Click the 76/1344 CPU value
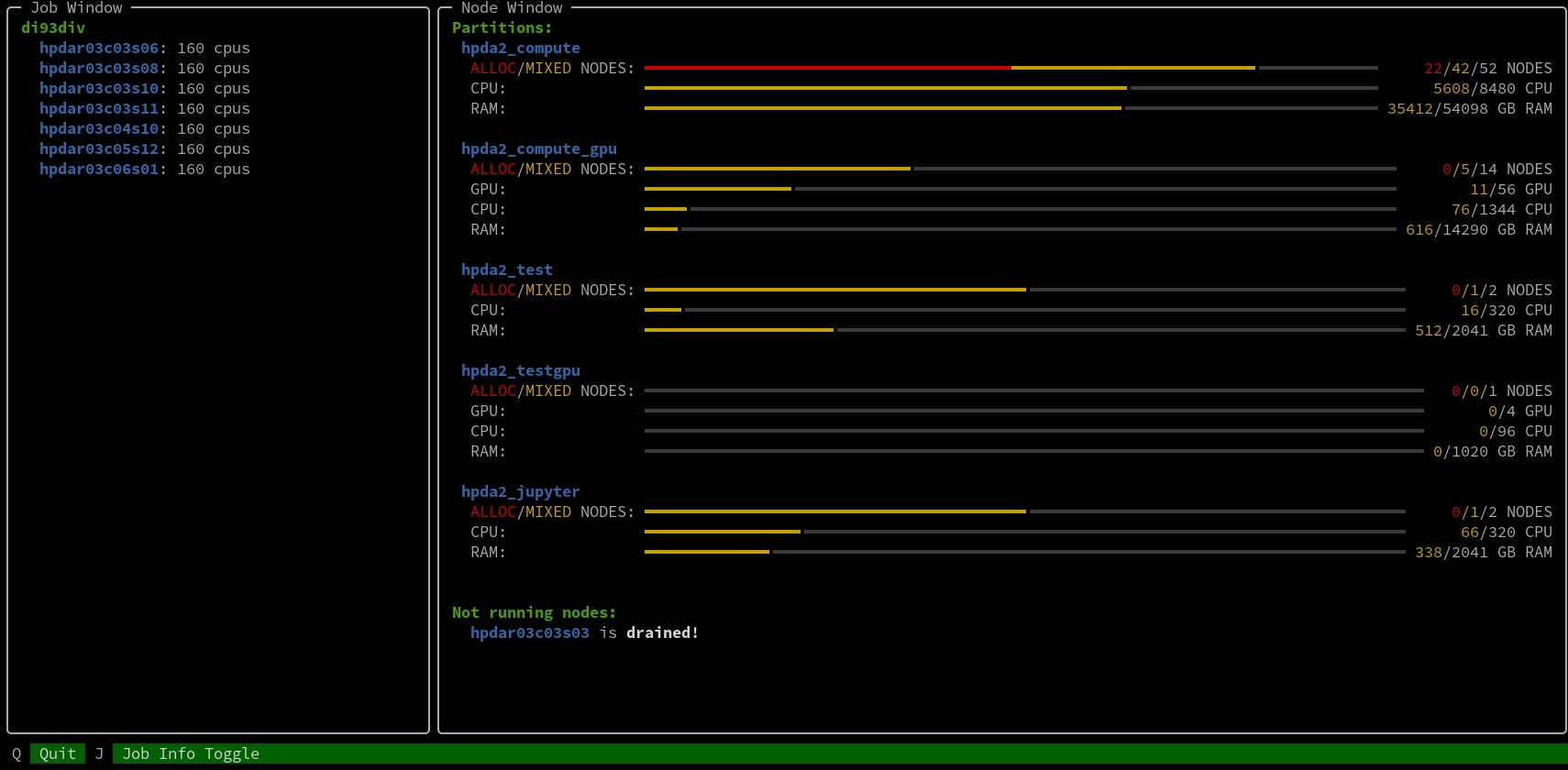Screen dimensions: 1568x770 pos(1502,209)
